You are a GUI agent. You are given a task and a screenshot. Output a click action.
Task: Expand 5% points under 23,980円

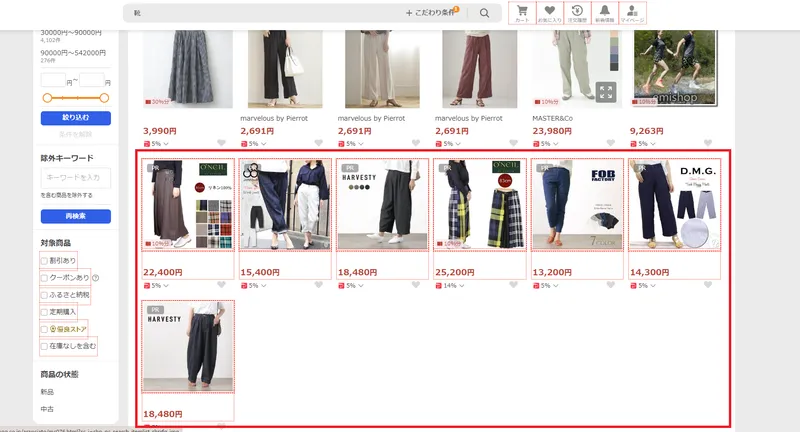tap(546, 144)
